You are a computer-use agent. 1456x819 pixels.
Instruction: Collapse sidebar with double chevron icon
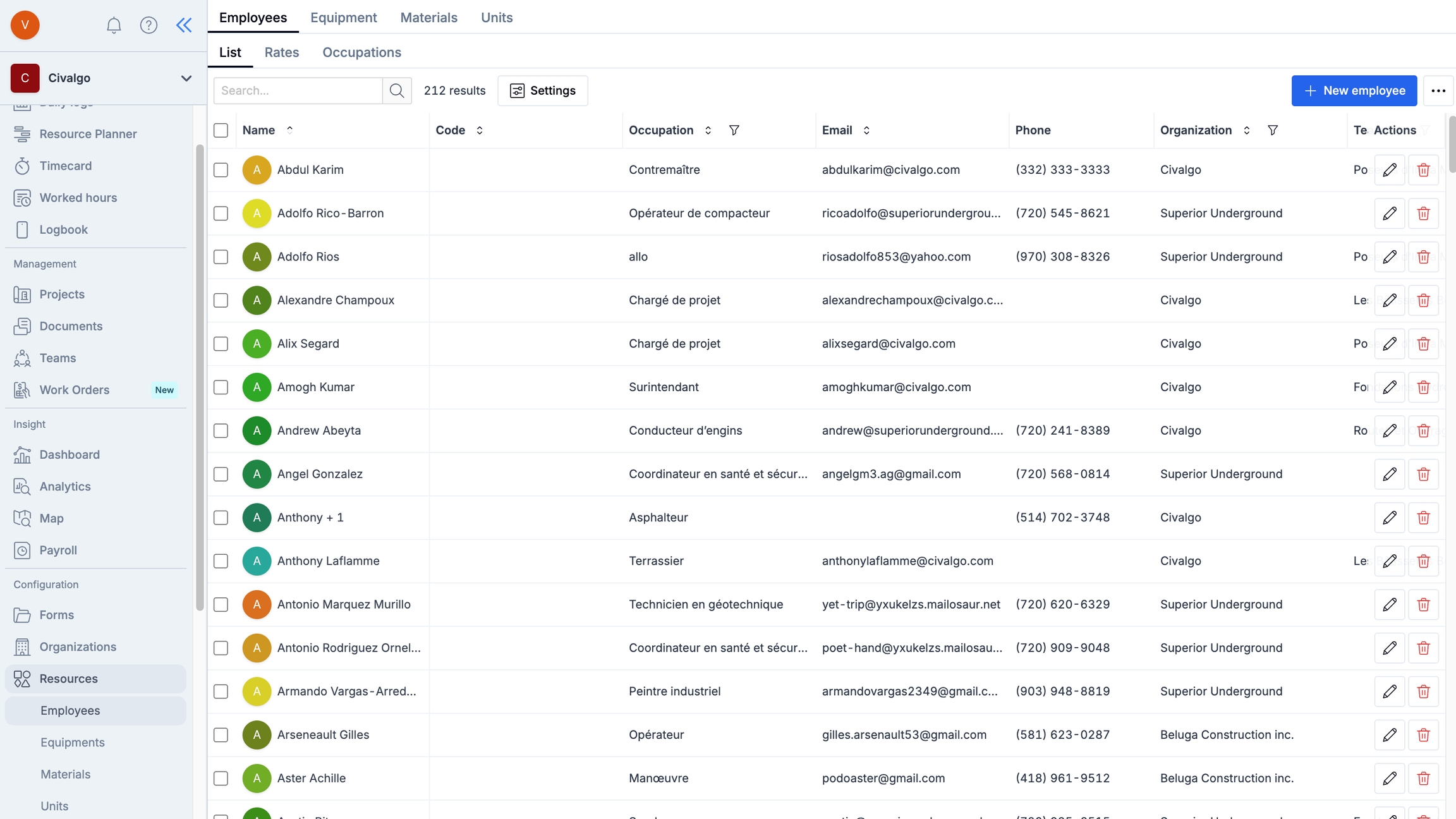coord(184,25)
